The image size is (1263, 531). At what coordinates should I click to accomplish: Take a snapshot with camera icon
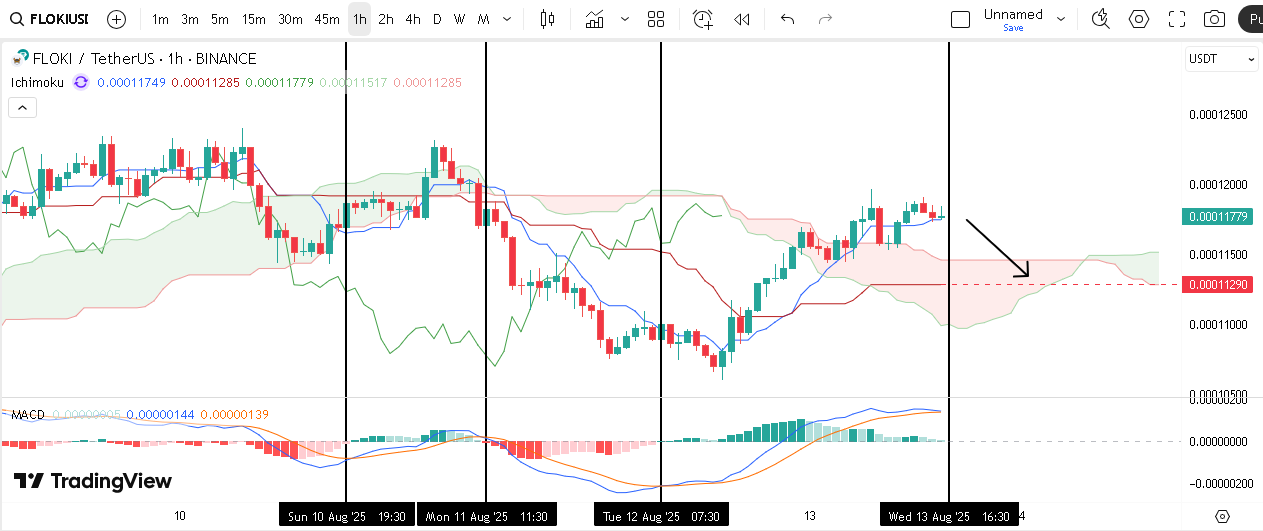point(1214,19)
